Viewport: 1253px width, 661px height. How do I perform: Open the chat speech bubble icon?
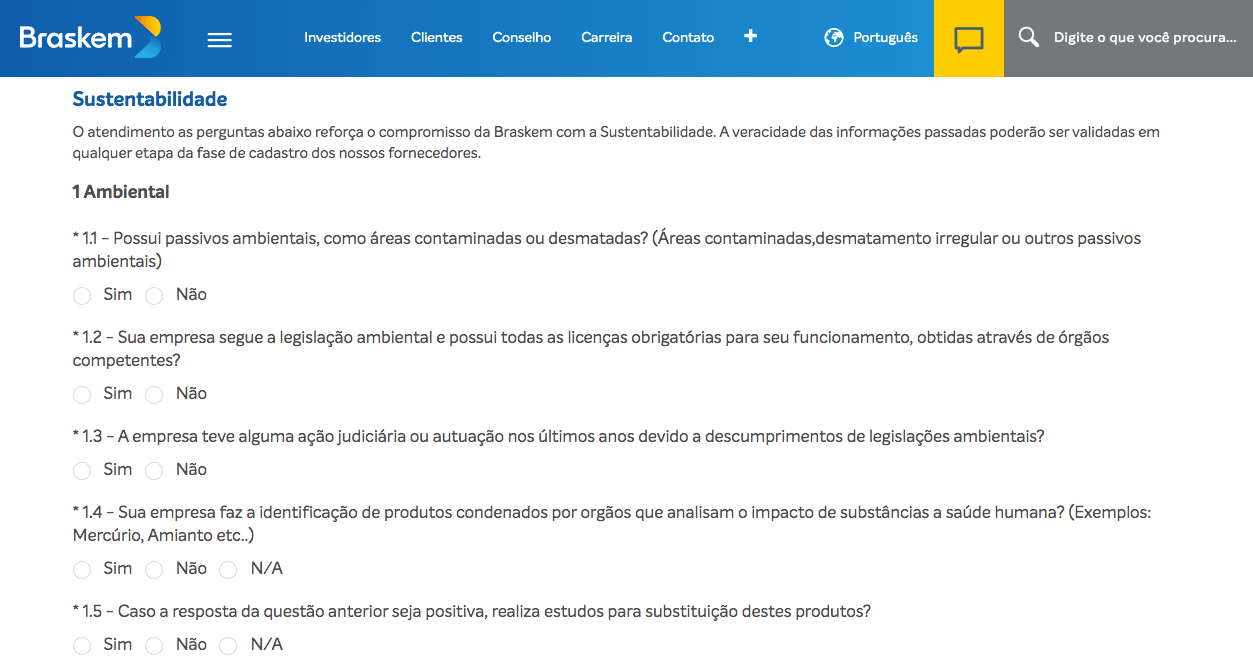pos(968,39)
